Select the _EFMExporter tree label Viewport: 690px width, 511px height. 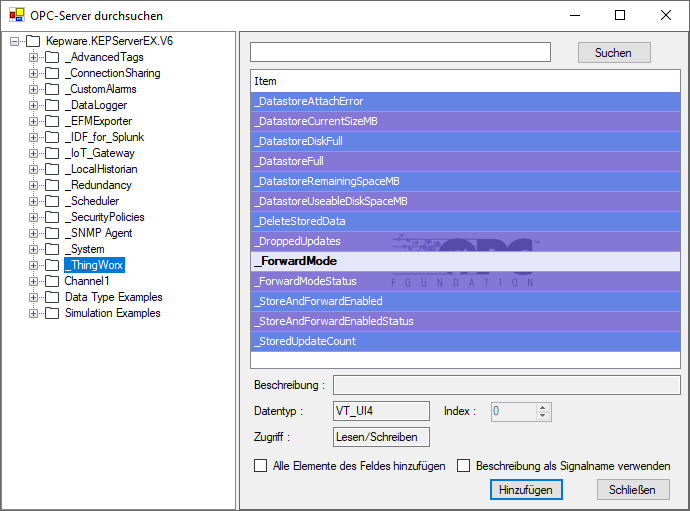pos(99,121)
